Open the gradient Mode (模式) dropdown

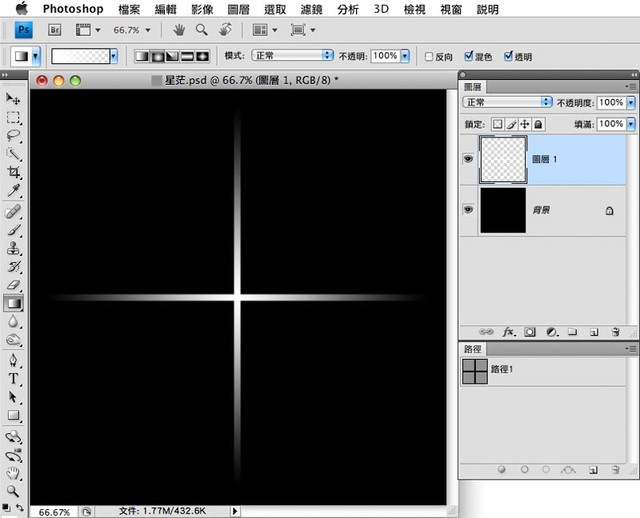(x=292, y=56)
